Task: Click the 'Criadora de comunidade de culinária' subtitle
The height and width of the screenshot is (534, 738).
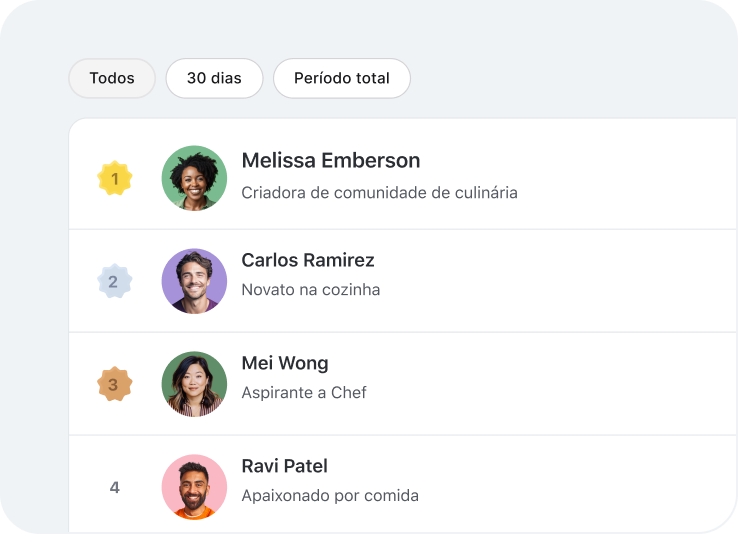Action: 379,193
